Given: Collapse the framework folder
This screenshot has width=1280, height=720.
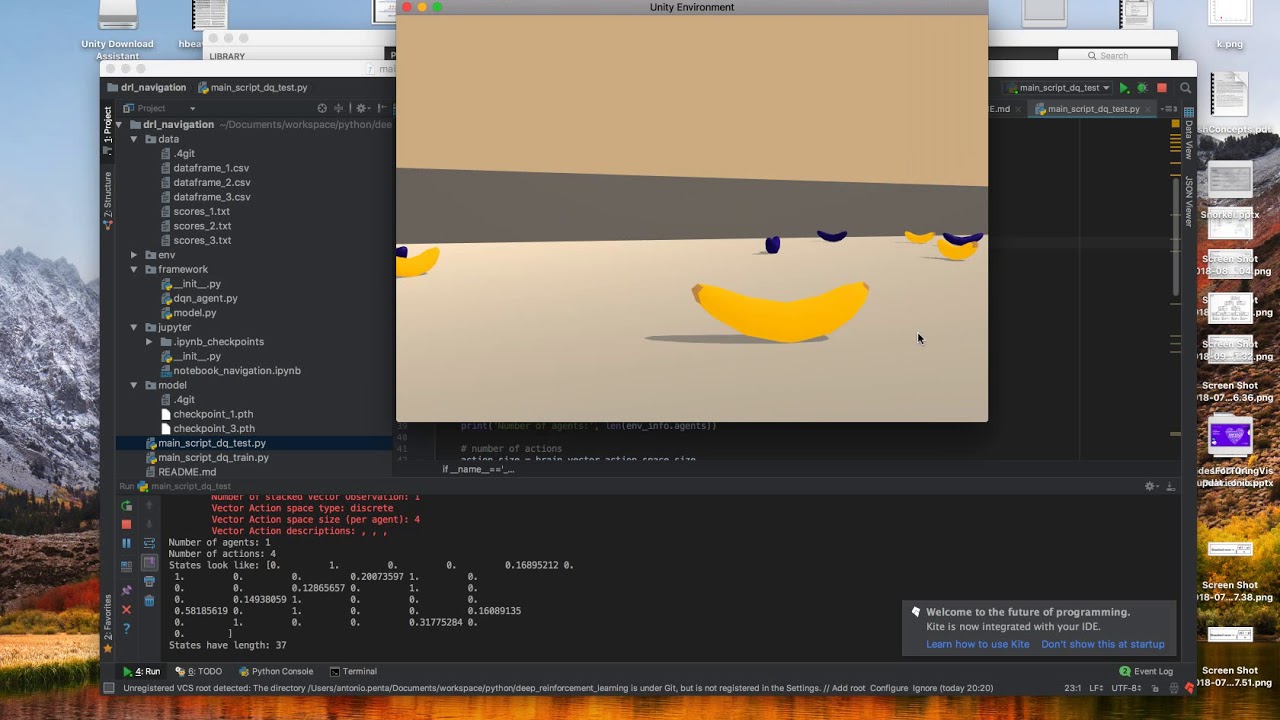Looking at the screenshot, I should click(x=134, y=269).
